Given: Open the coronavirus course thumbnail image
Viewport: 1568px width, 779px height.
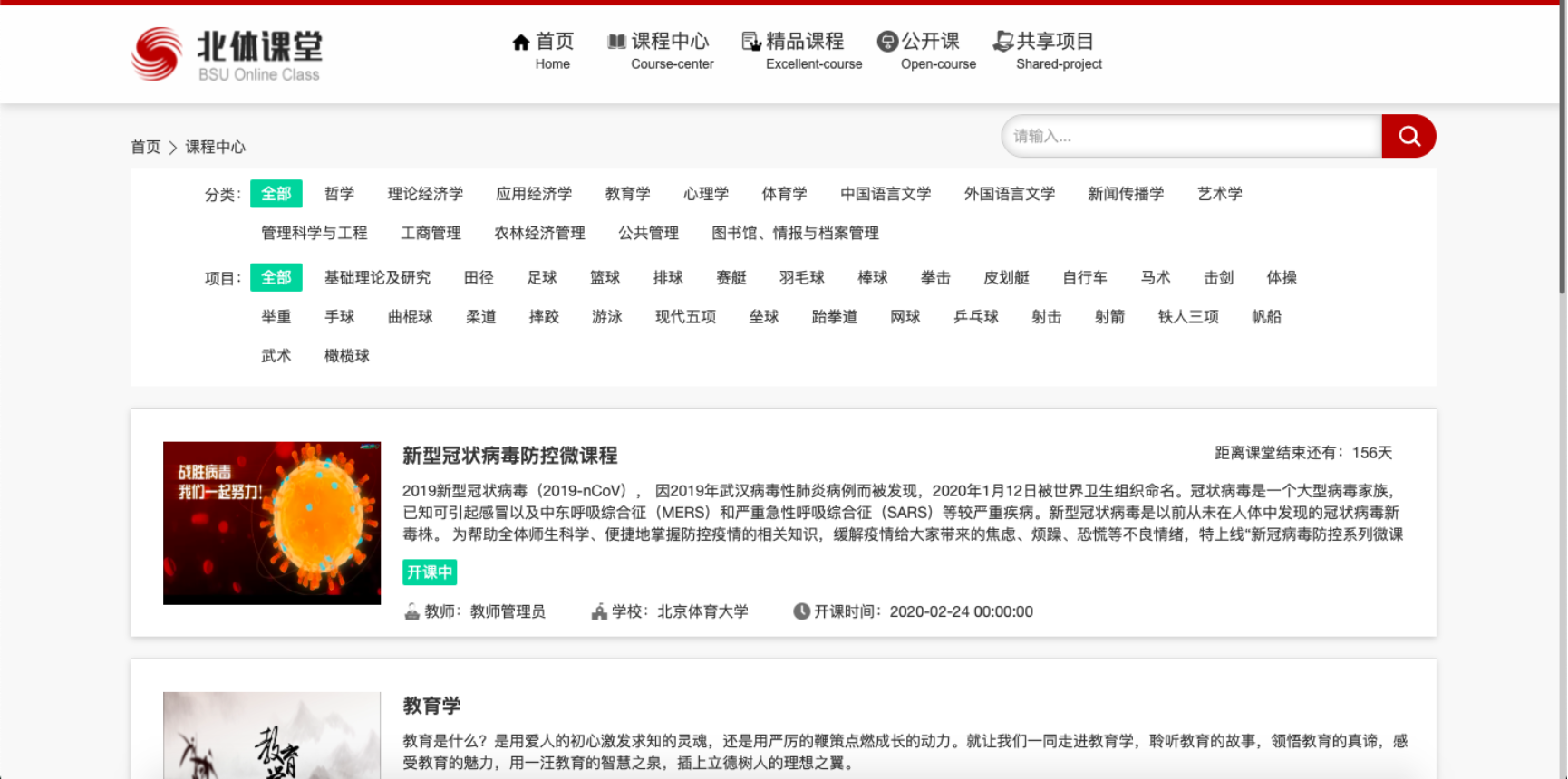Looking at the screenshot, I should click(x=272, y=523).
